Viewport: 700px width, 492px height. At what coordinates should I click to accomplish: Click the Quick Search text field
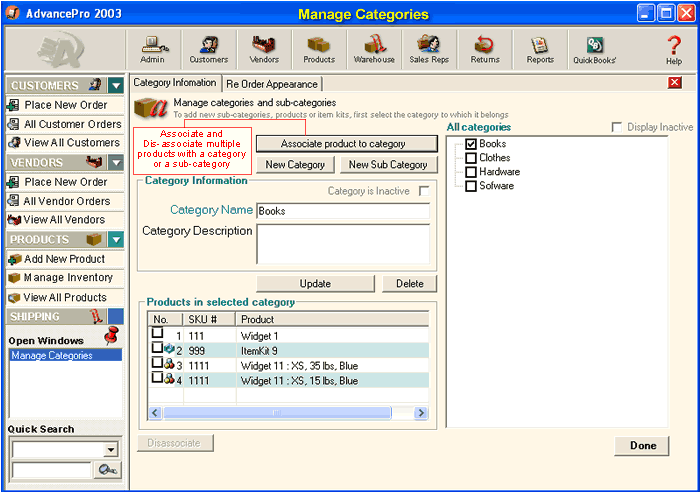(52, 470)
